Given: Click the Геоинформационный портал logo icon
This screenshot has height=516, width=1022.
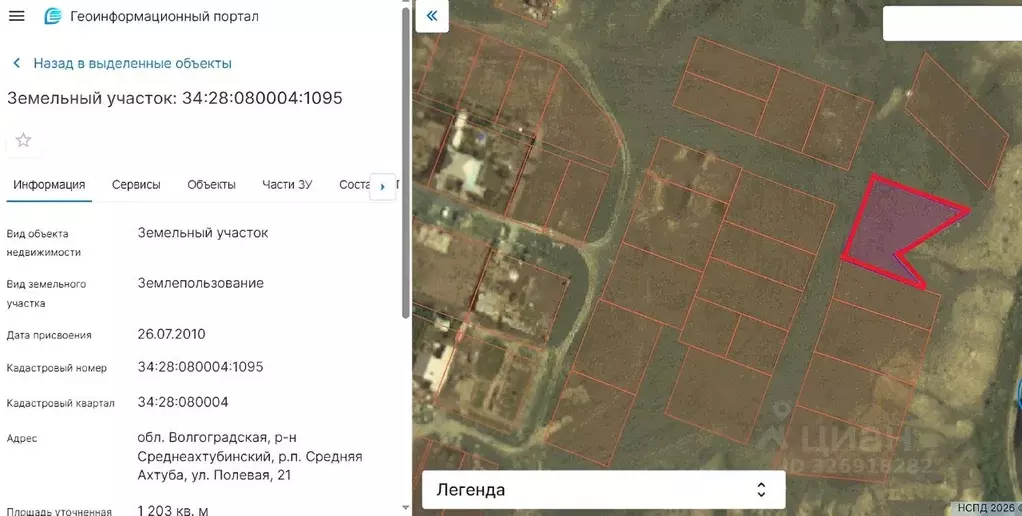Looking at the screenshot, I should click(53, 17).
